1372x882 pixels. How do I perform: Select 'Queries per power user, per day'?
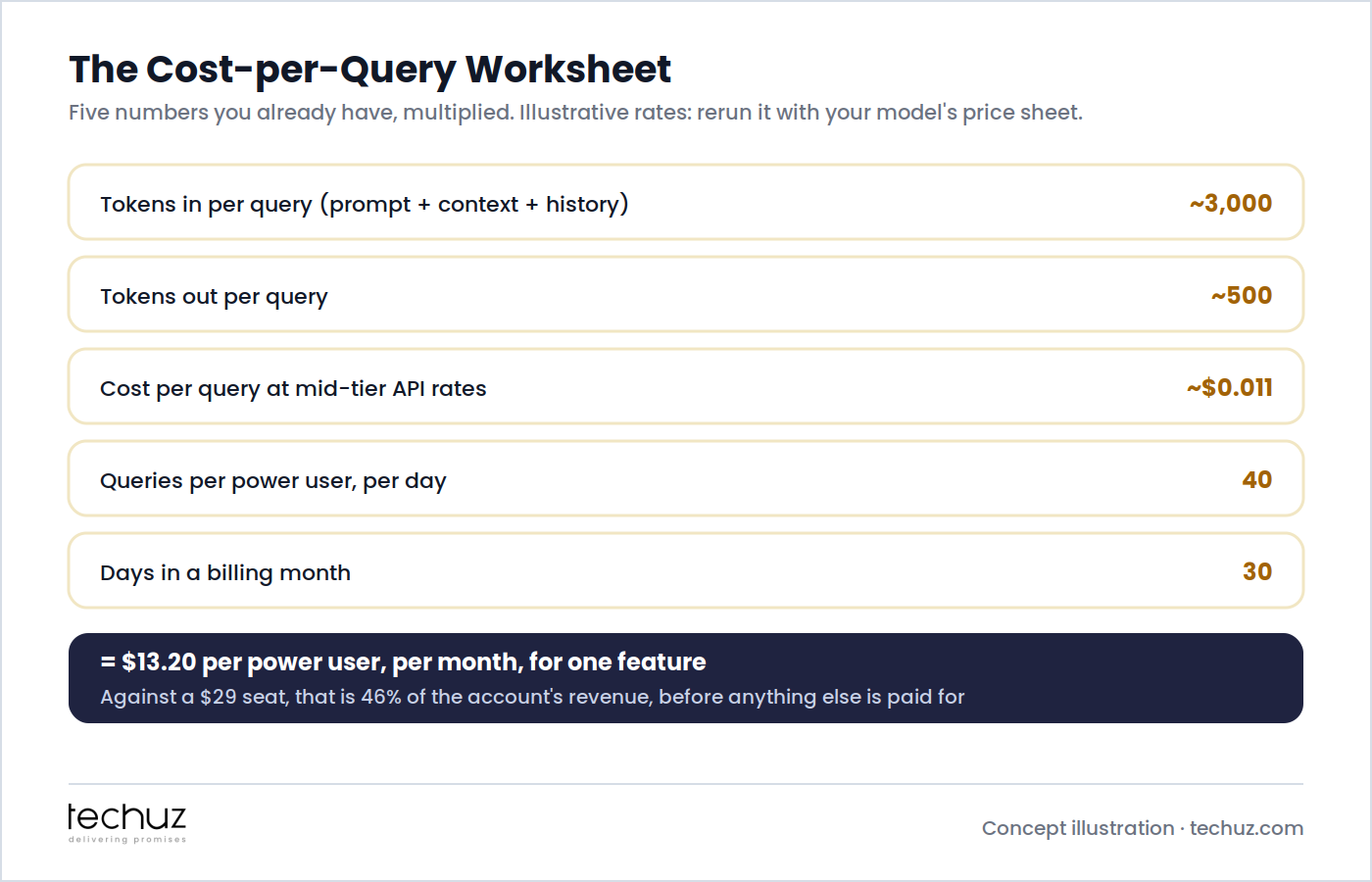point(273,480)
